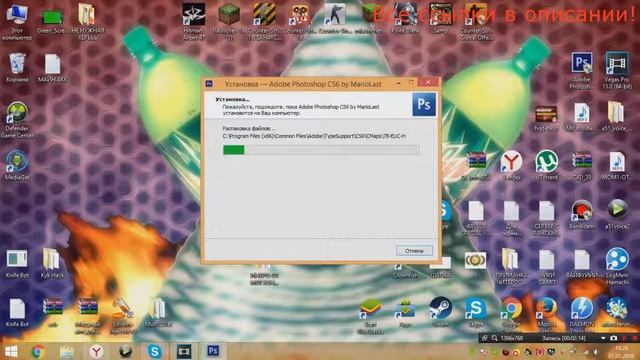Open the Skype desktop shortcut

(x=476, y=312)
